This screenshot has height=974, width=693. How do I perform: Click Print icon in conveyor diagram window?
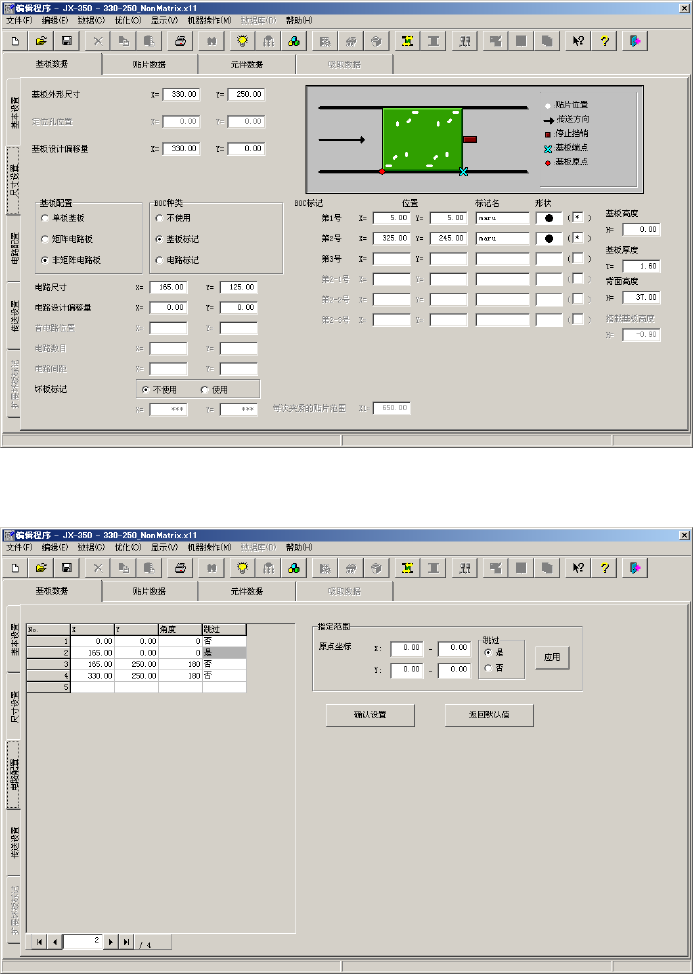(x=181, y=41)
